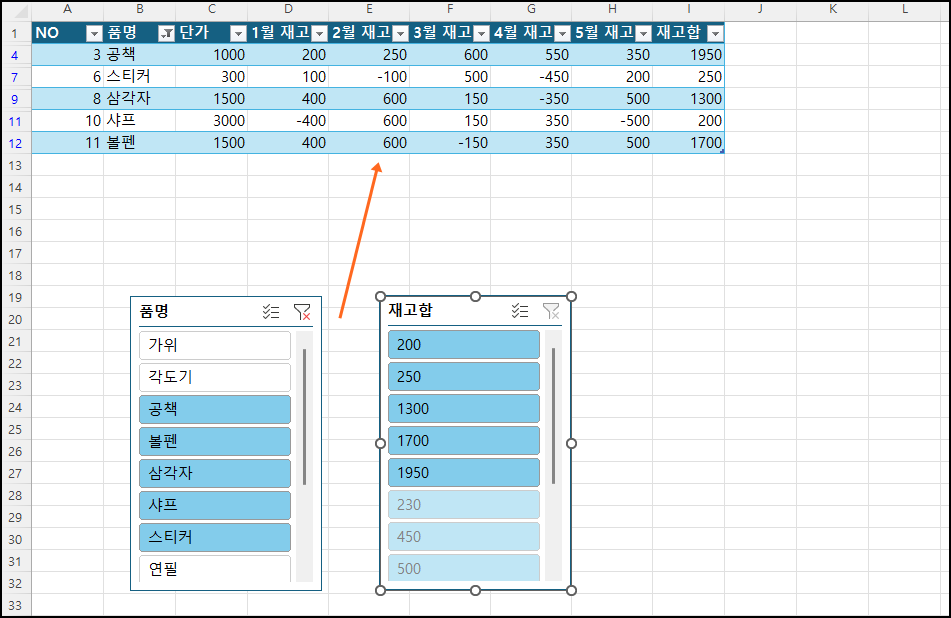
Task: Click the 재고합 slicer title
Action: (411, 311)
